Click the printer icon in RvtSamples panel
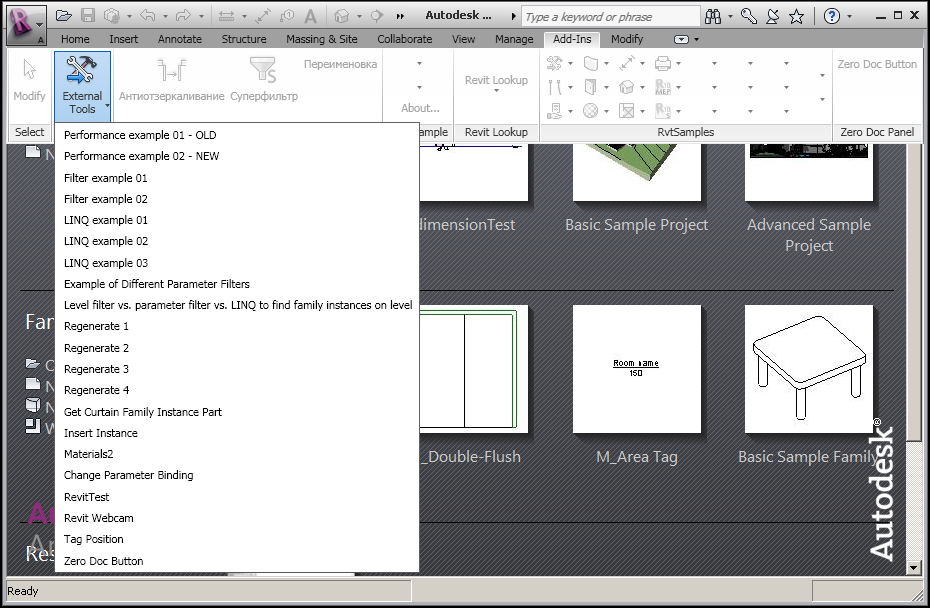This screenshot has height=608, width=930. pos(663,63)
